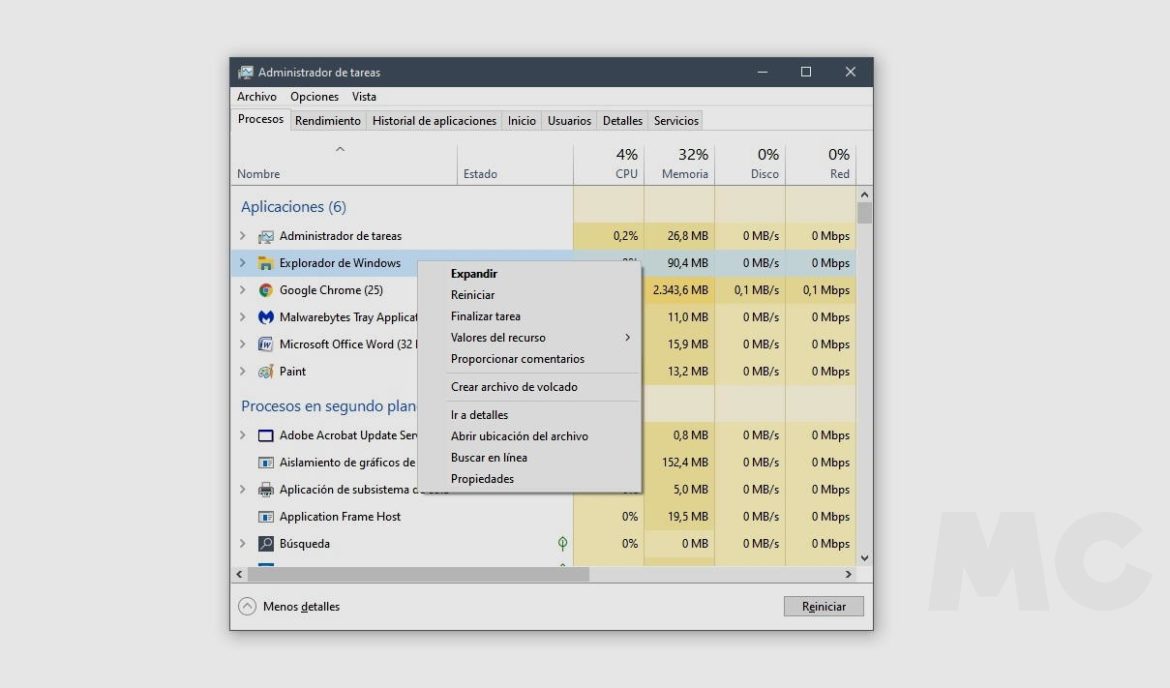Viewport: 1170px width, 688px height.
Task: Sort processes by the Memoria column
Action: coord(684,165)
